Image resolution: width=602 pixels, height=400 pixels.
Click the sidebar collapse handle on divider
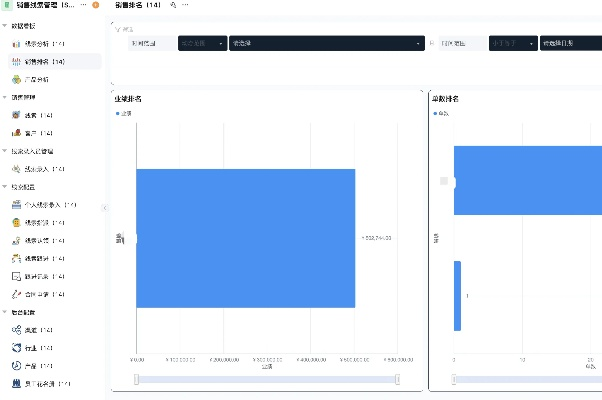[x=105, y=207]
